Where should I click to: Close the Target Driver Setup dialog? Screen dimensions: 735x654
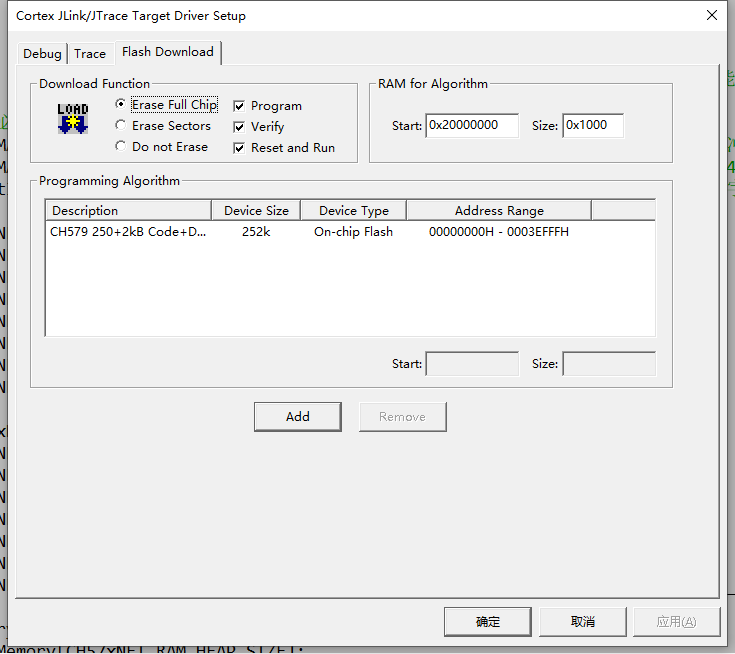[x=711, y=16]
